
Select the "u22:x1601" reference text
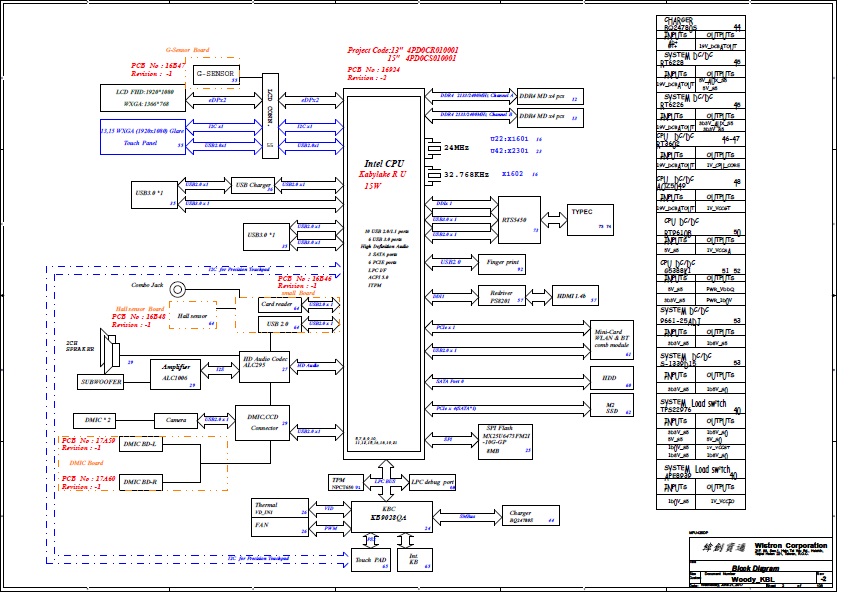pos(509,139)
